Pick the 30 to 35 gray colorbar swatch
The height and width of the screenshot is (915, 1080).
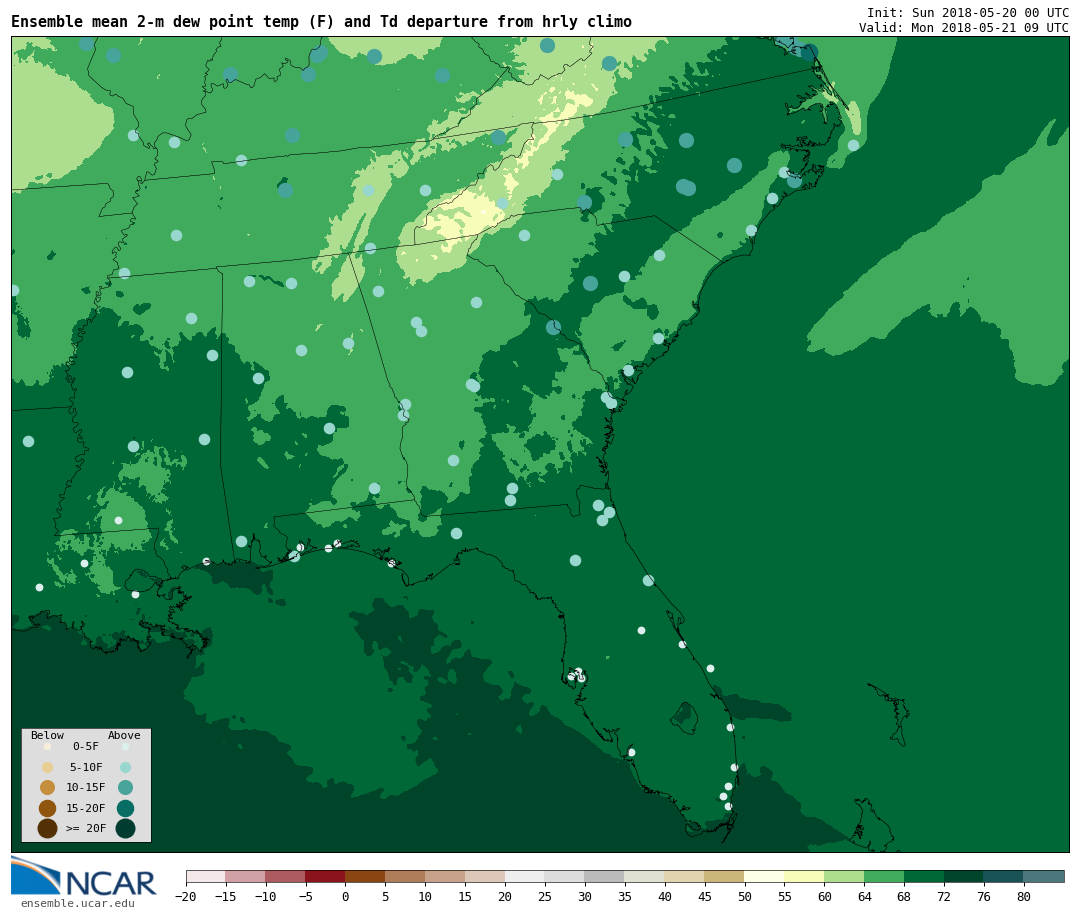[605, 877]
